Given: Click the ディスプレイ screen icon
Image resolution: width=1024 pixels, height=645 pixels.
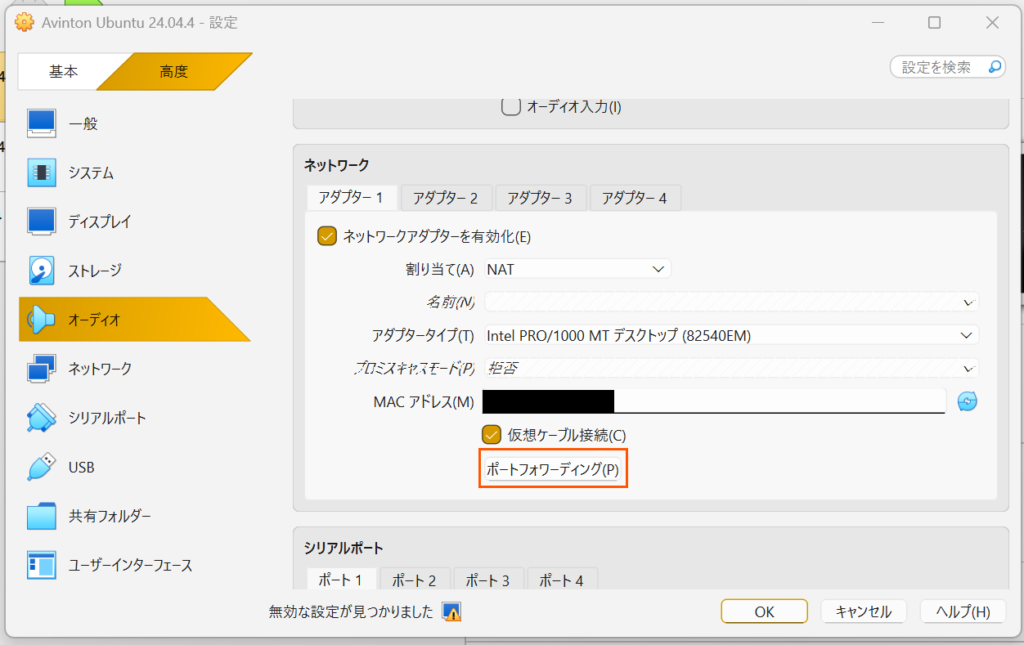Looking at the screenshot, I should pyautogui.click(x=41, y=221).
